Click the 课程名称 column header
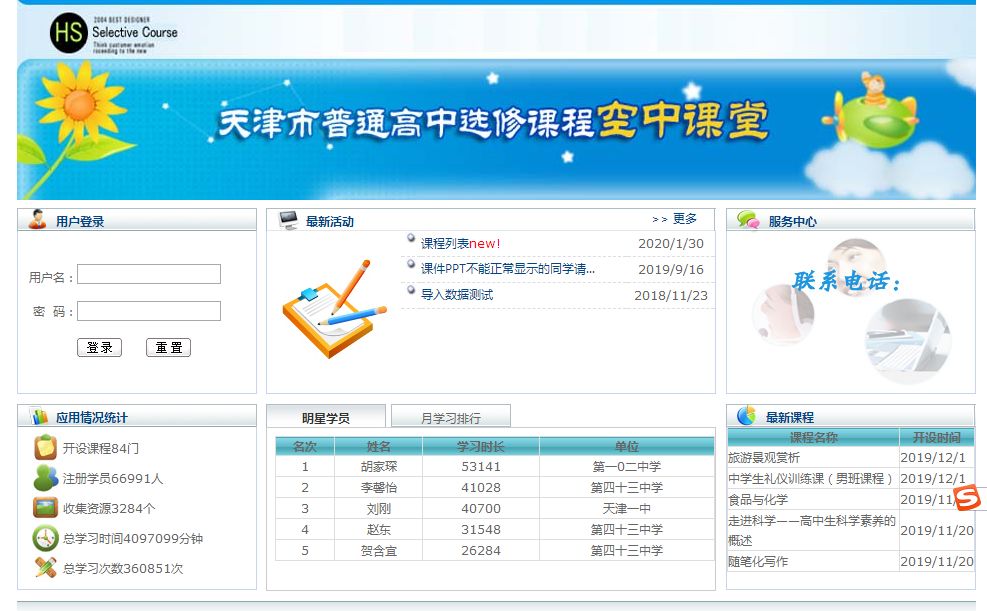 pyautogui.click(x=813, y=437)
